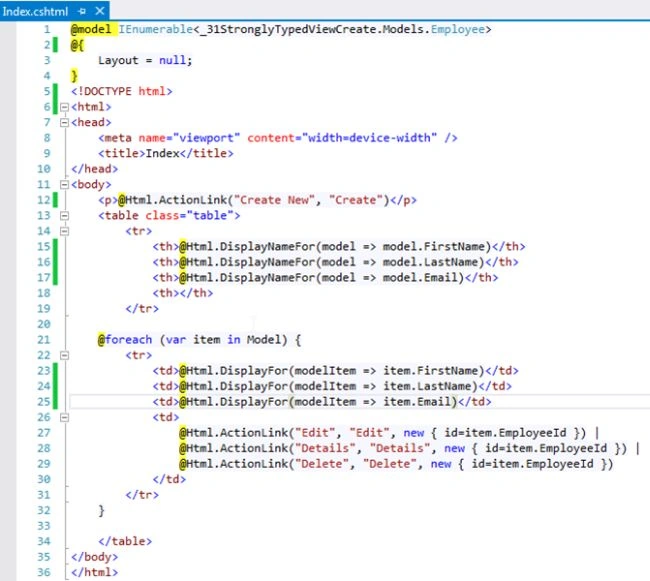The height and width of the screenshot is (581, 650).
Task: Click IEnumerable type on line 1
Action: [156, 29]
